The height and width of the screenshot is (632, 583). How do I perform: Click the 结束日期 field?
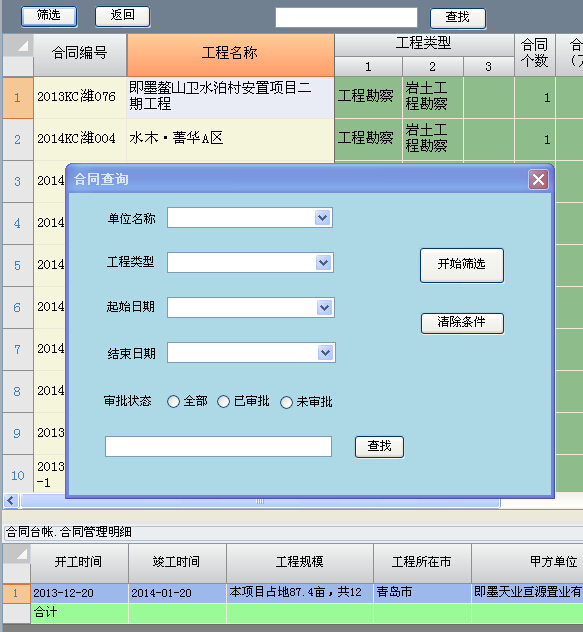251,353
